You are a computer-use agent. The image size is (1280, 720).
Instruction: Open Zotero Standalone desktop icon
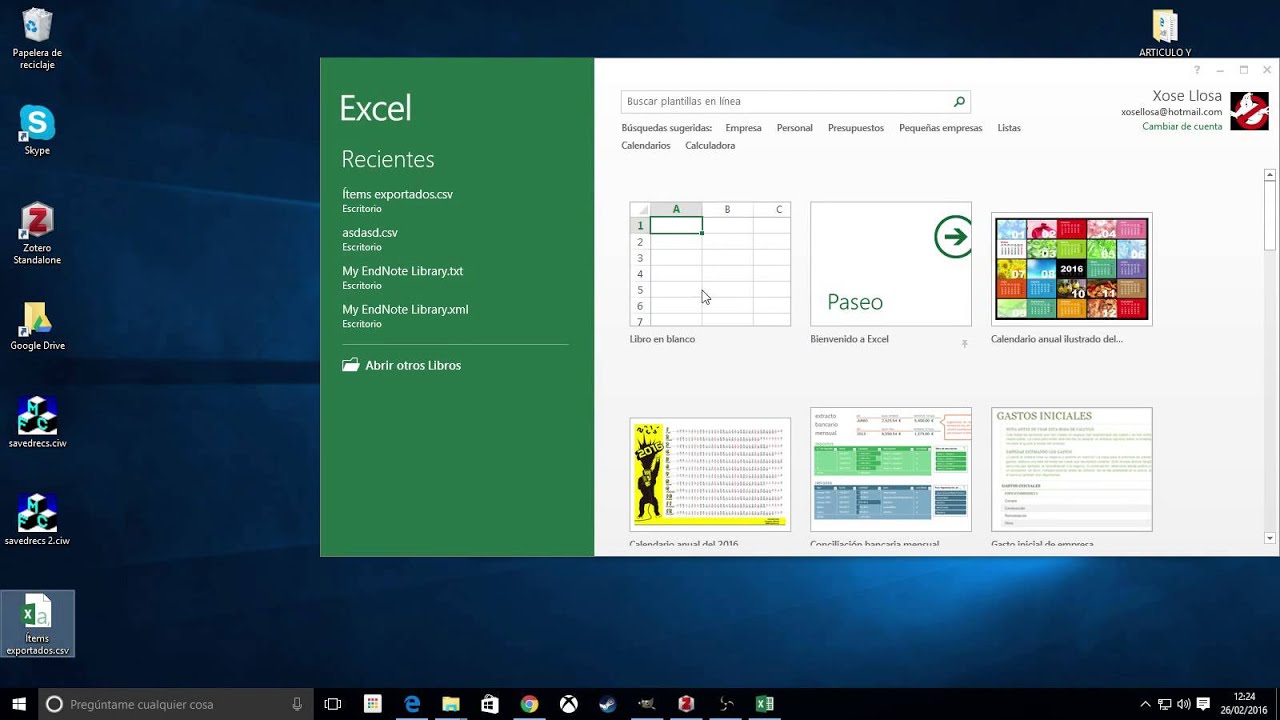coord(37,234)
